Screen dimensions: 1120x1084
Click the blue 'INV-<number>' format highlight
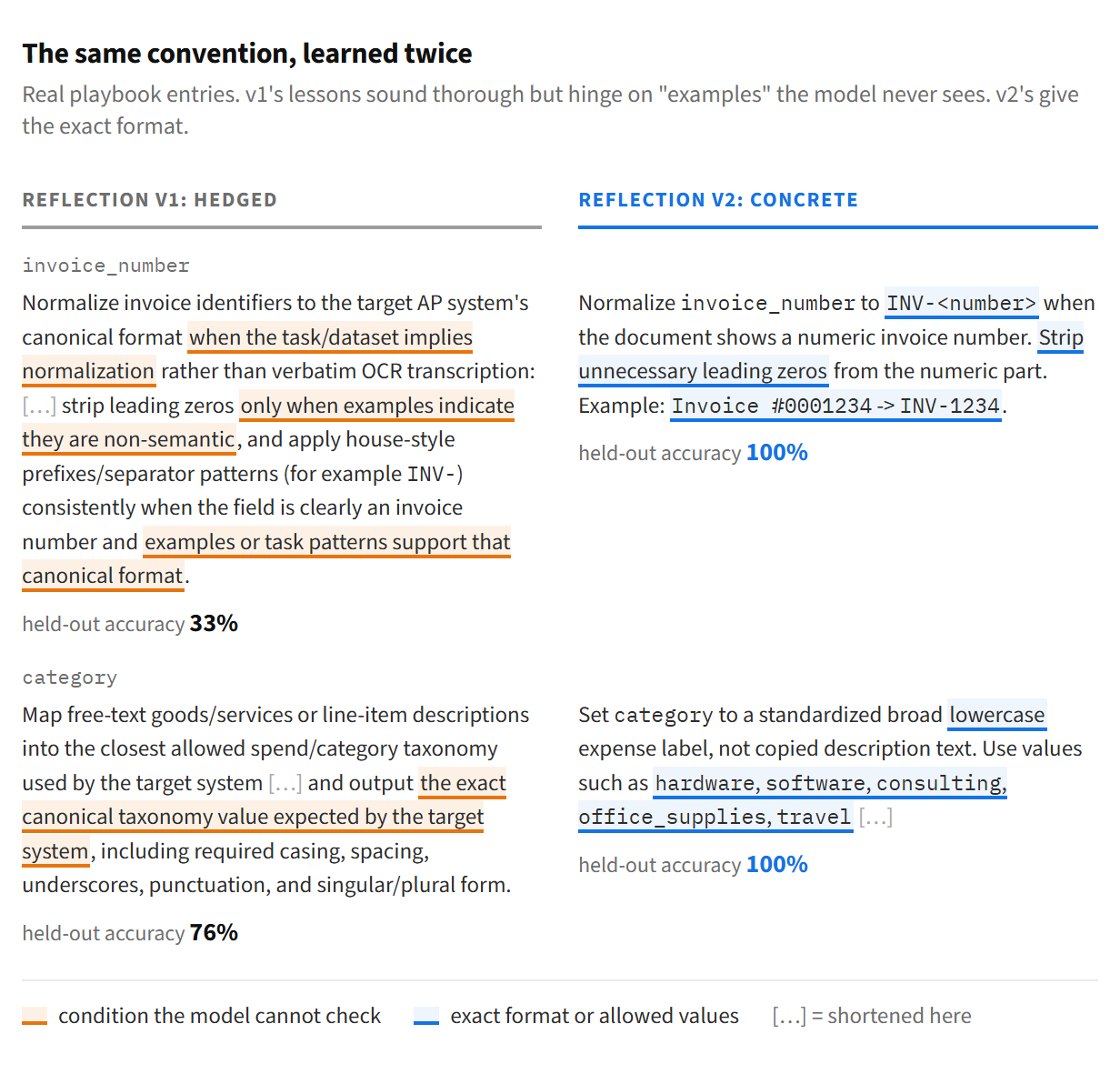pos(962,303)
